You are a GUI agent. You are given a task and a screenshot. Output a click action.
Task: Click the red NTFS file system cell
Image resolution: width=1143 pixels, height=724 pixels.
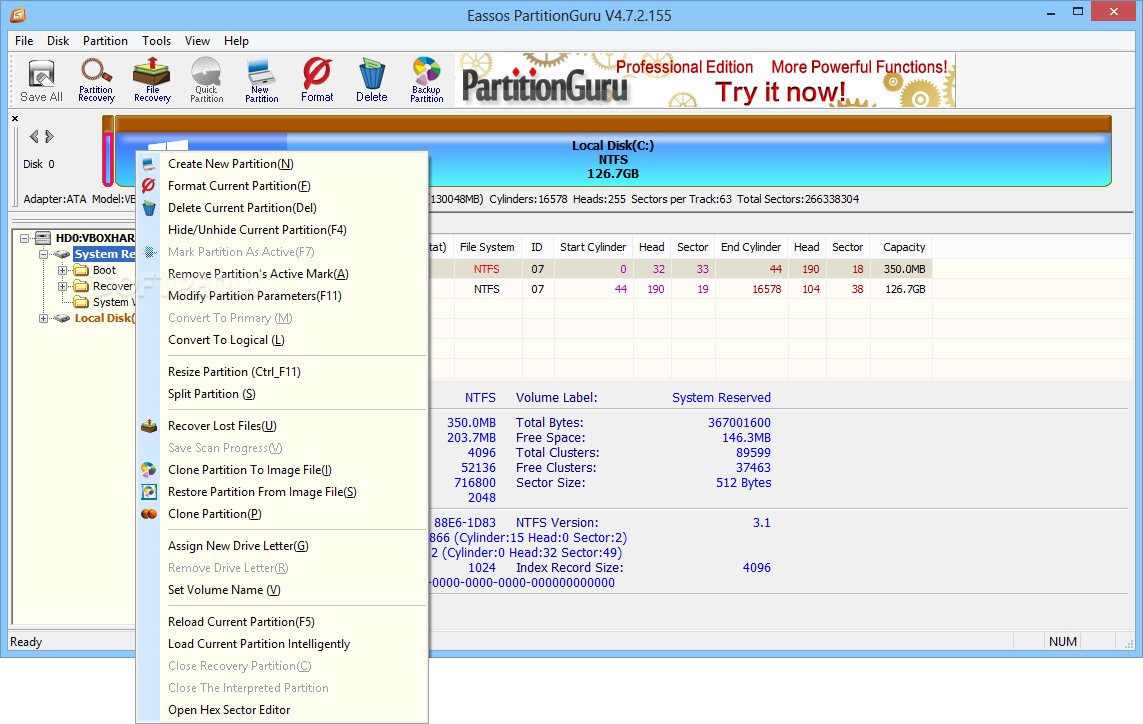pos(487,269)
